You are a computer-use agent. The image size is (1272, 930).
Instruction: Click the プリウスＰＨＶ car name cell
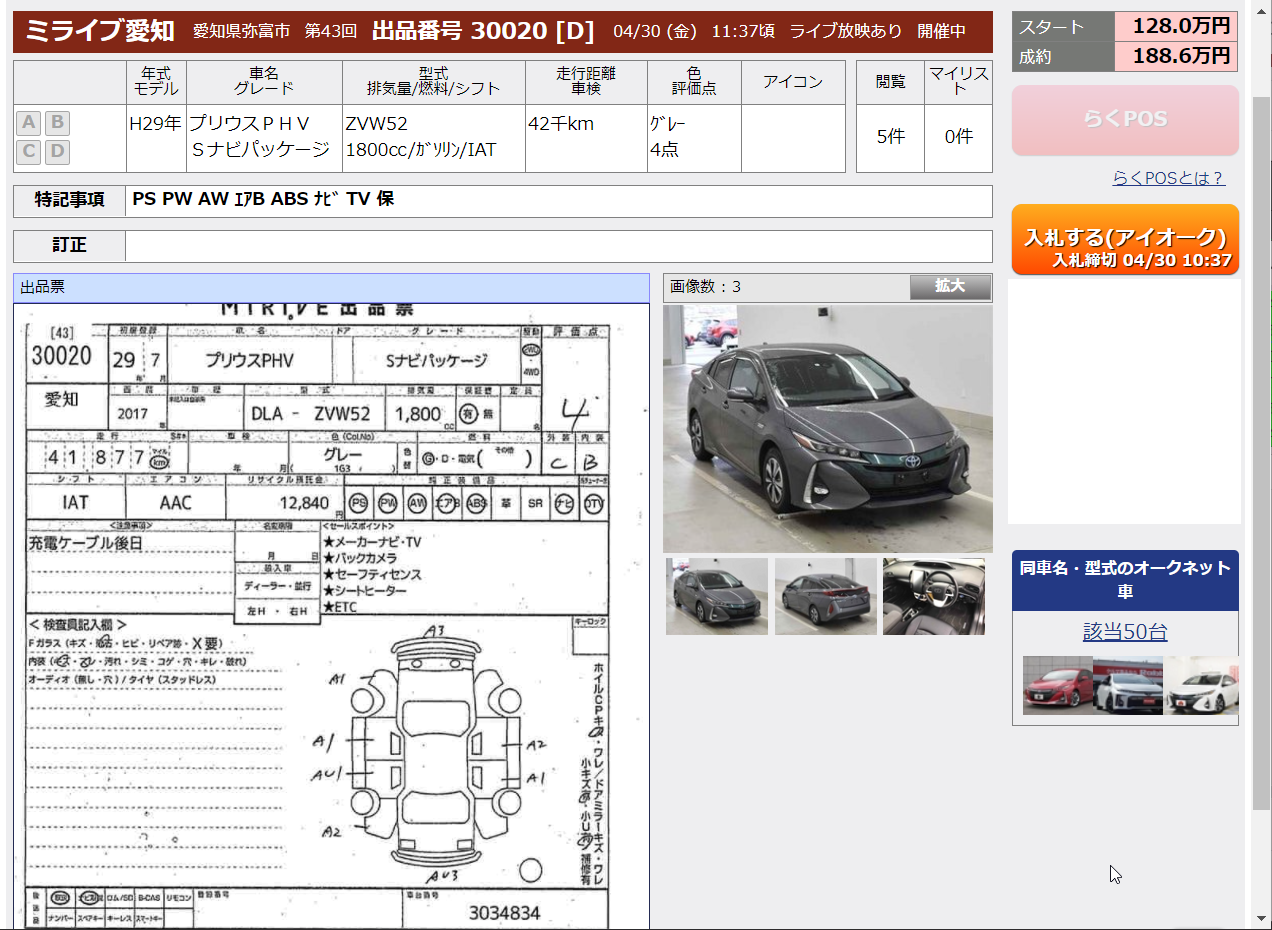click(x=264, y=137)
